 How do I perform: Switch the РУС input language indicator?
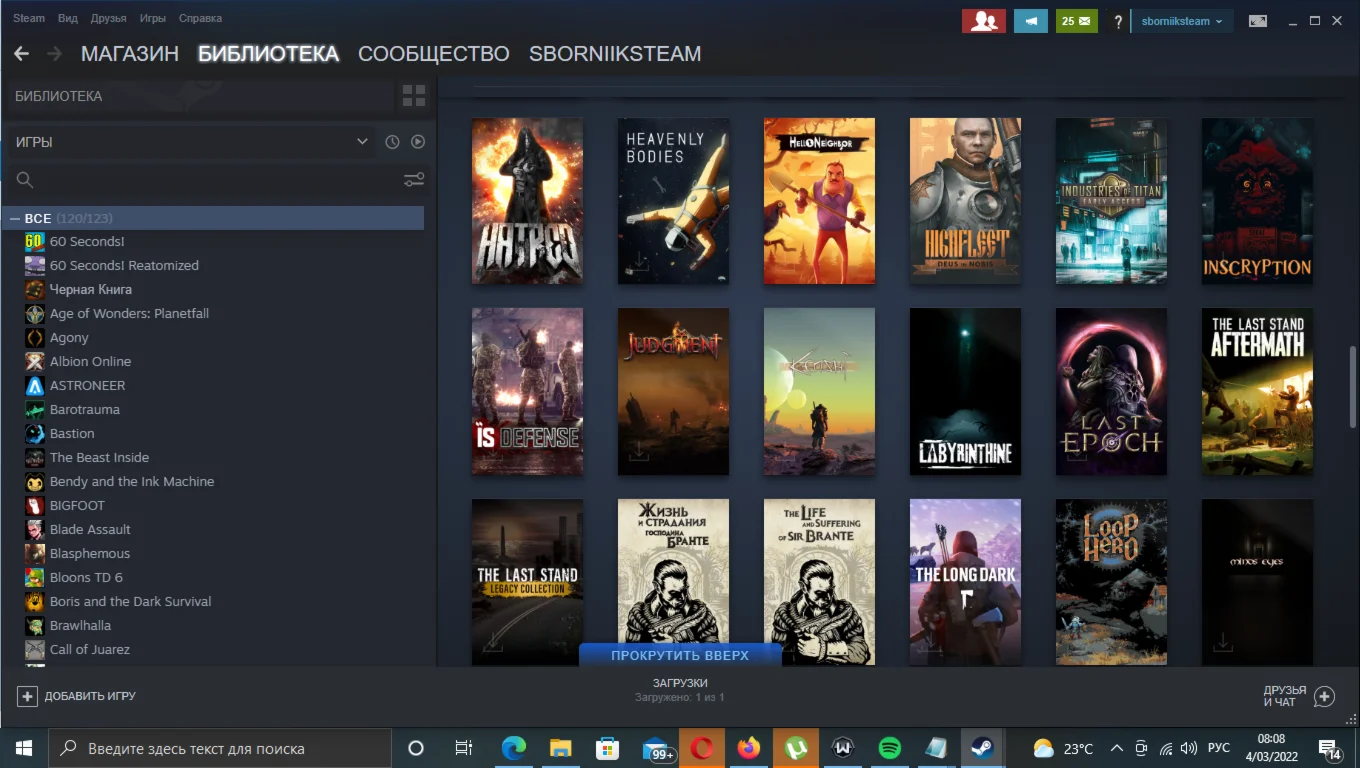pyautogui.click(x=1218, y=748)
